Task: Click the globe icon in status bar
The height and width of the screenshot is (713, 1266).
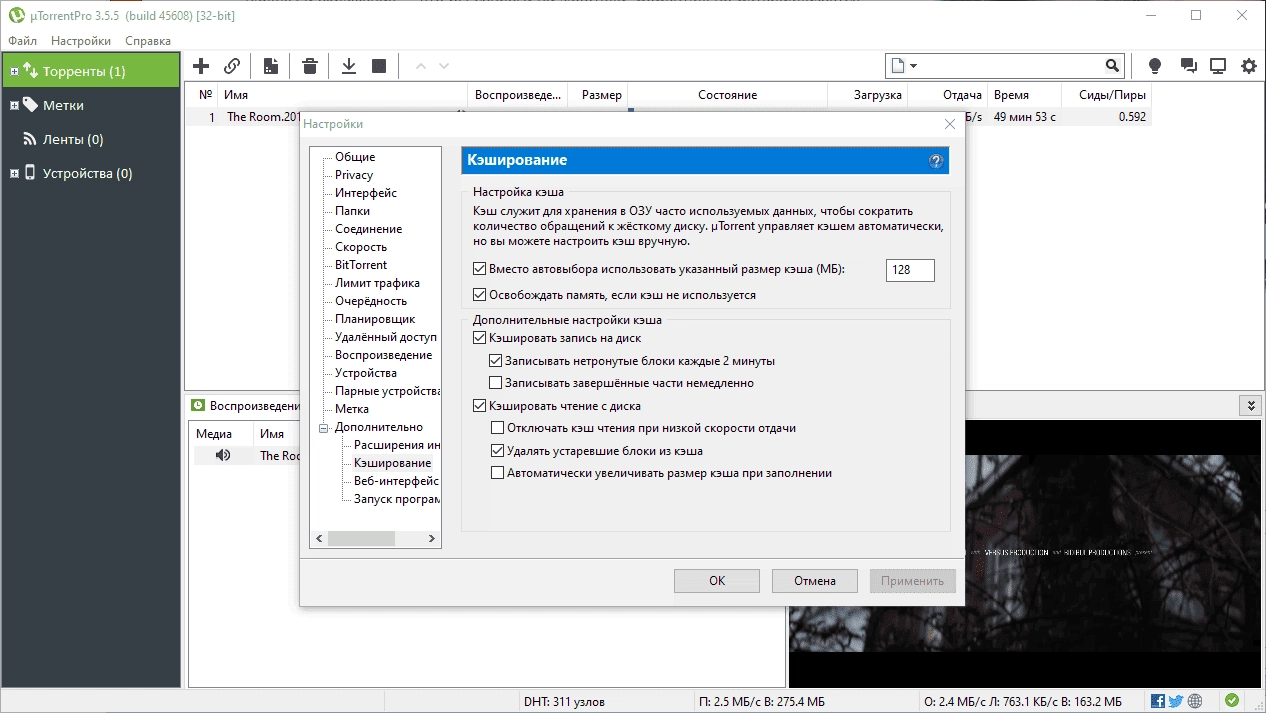Action: click(x=1195, y=701)
